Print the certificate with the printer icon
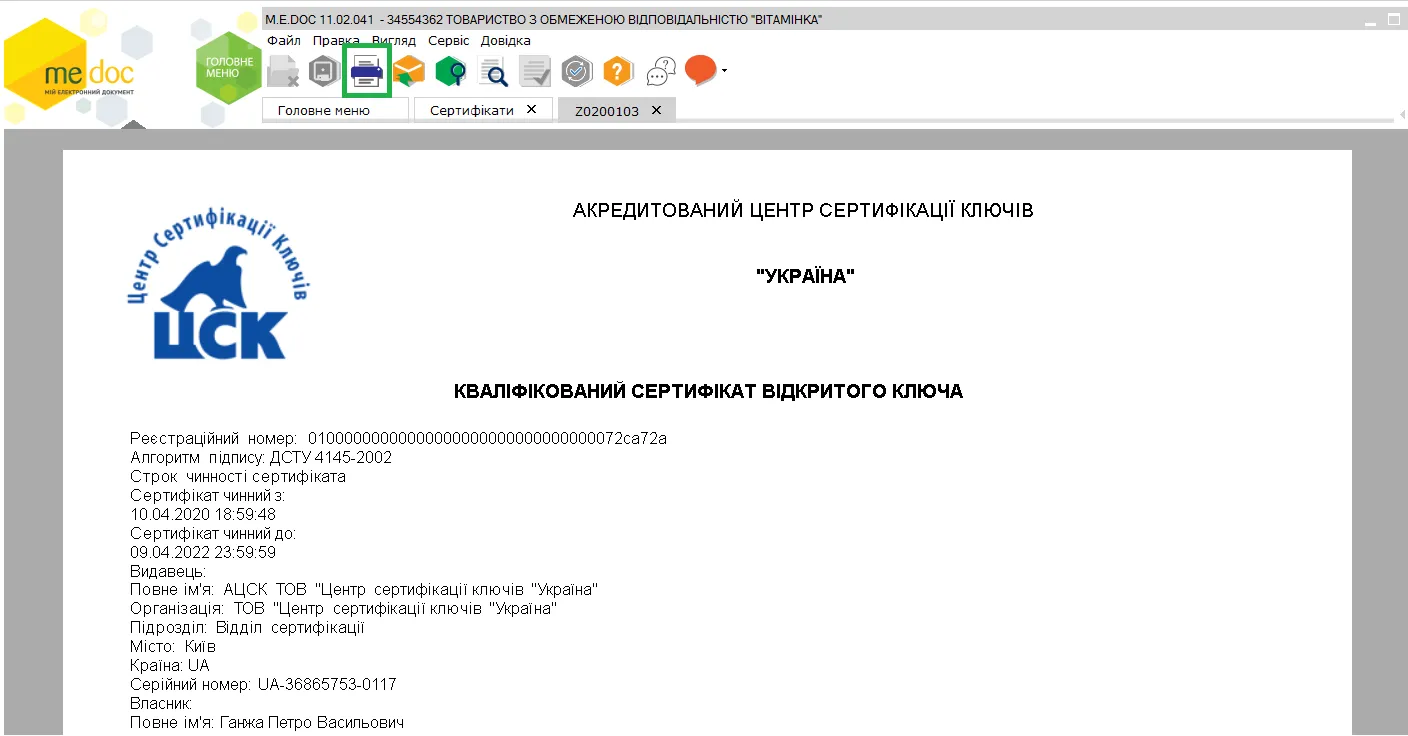Viewport: 1408px width, 736px height. [x=367, y=71]
